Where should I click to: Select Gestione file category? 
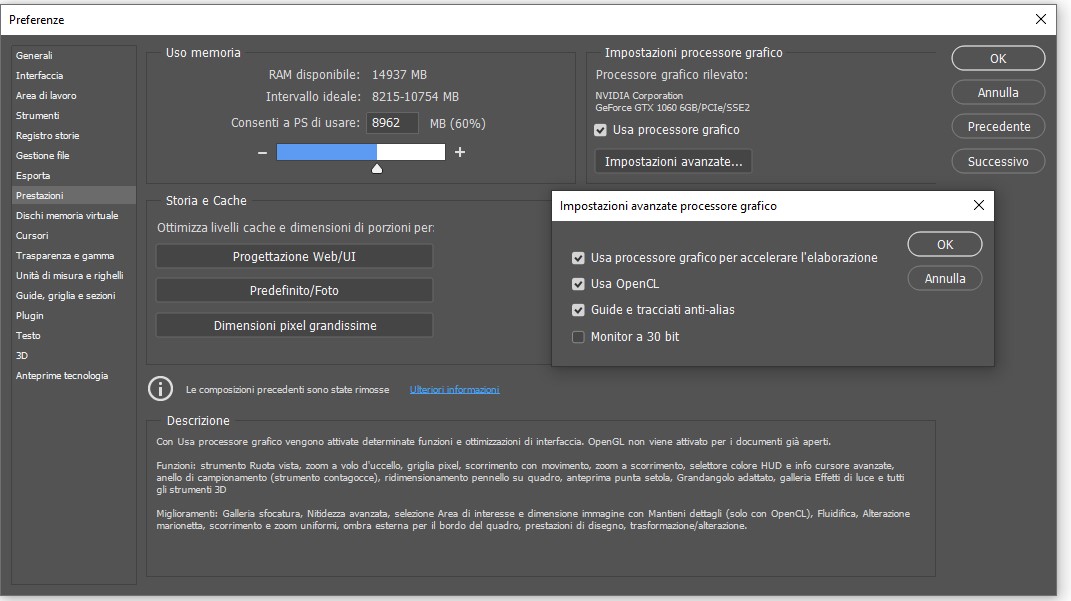click(74, 155)
